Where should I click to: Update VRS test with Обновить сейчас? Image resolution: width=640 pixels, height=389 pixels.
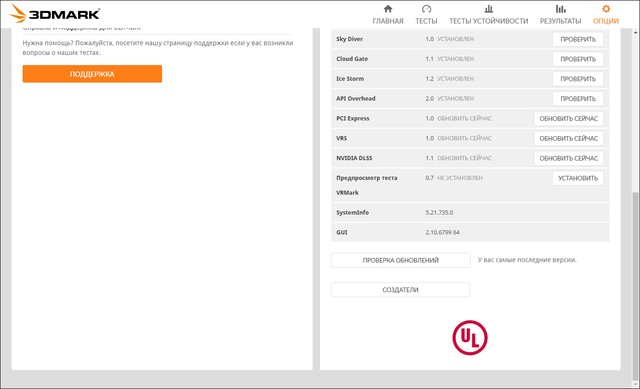pos(569,138)
